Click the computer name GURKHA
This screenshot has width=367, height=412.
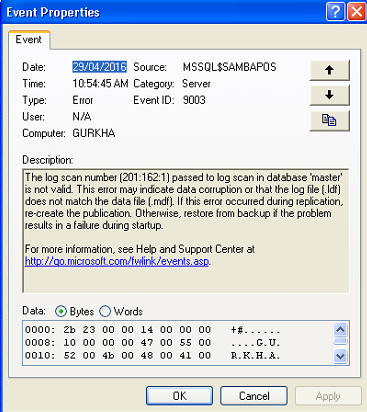click(x=94, y=133)
